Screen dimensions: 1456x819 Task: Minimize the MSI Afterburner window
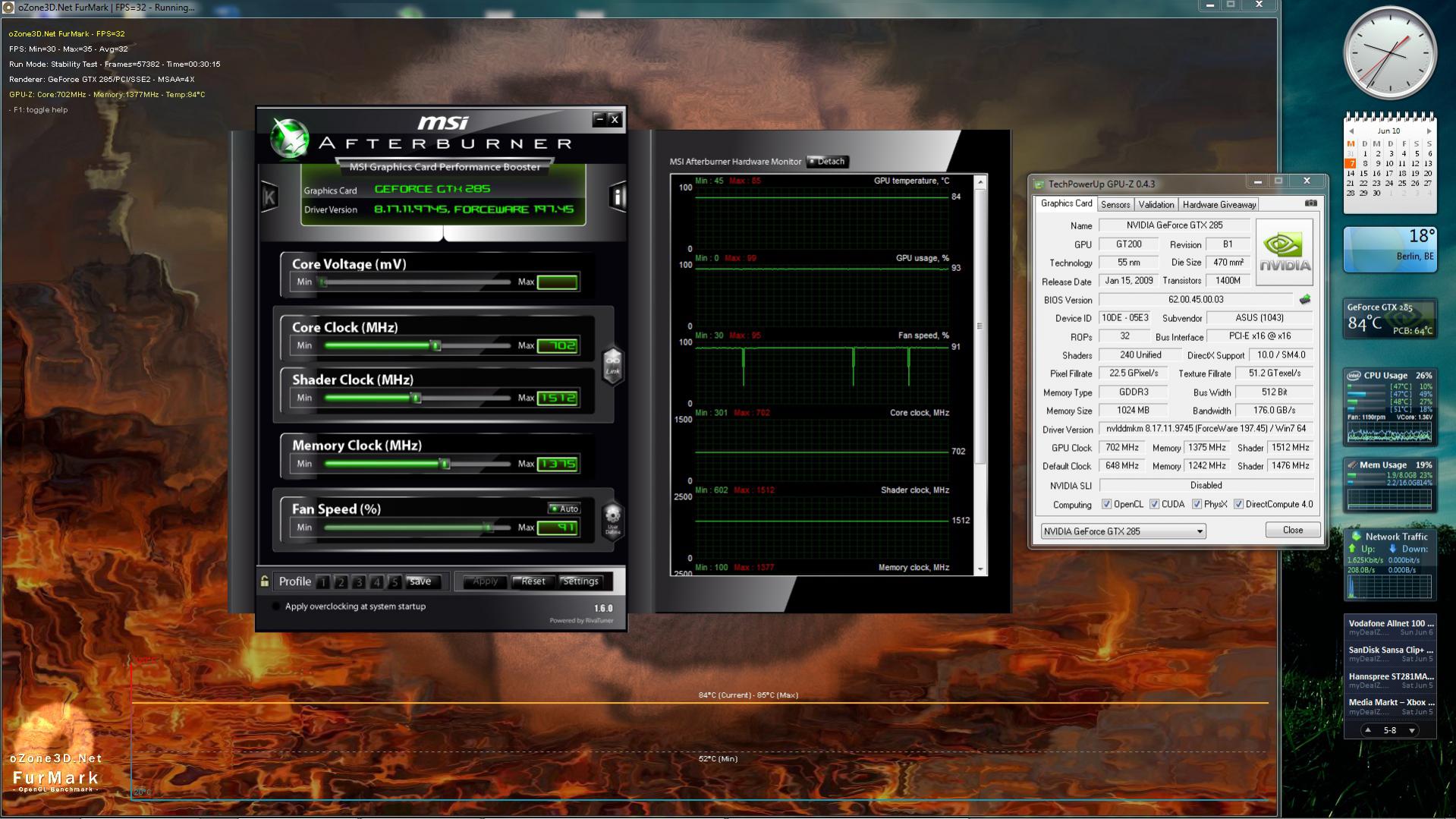tap(599, 119)
